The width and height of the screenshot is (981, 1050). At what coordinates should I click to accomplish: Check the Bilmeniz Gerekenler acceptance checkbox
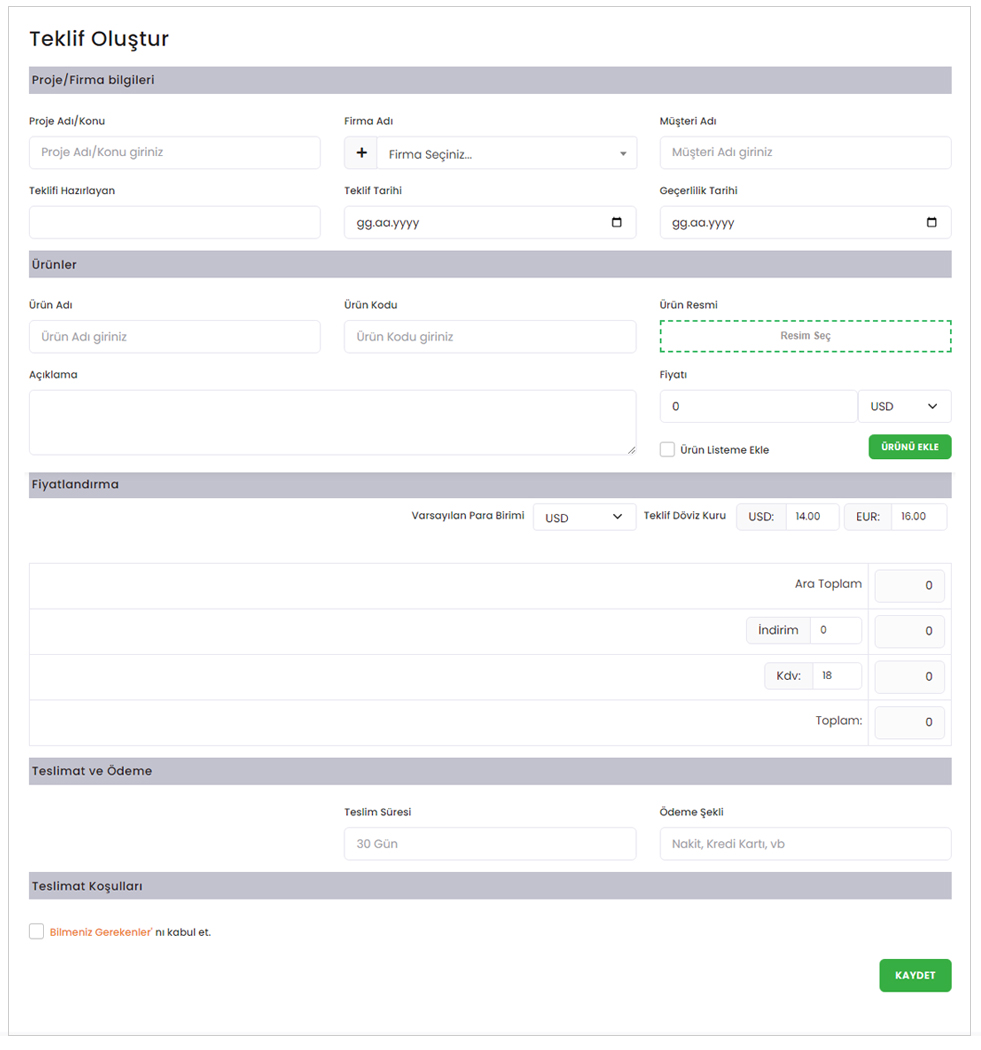pos(37,931)
